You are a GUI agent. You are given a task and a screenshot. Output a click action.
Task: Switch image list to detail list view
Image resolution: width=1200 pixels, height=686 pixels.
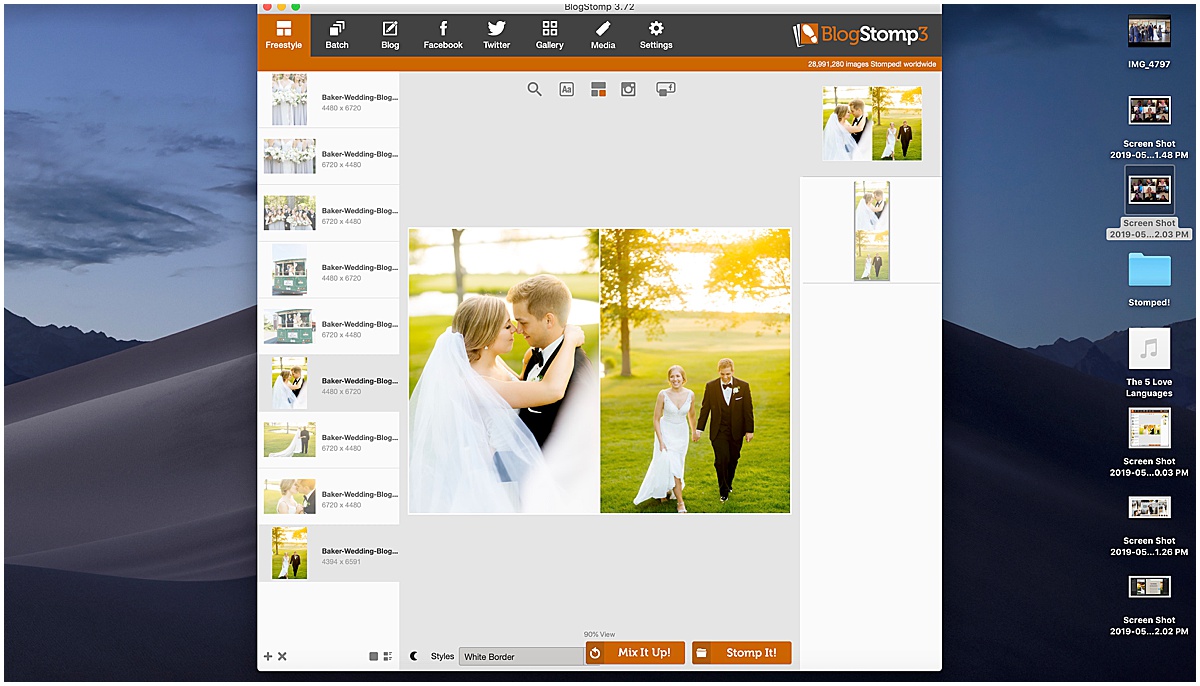point(388,656)
